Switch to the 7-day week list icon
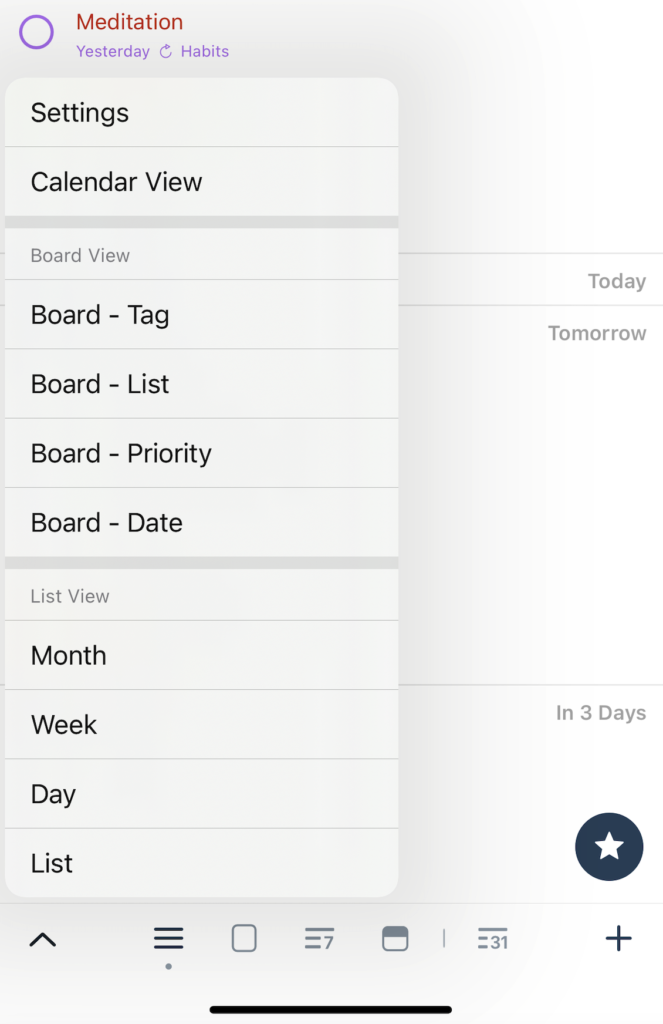The width and height of the screenshot is (663, 1024). click(319, 938)
